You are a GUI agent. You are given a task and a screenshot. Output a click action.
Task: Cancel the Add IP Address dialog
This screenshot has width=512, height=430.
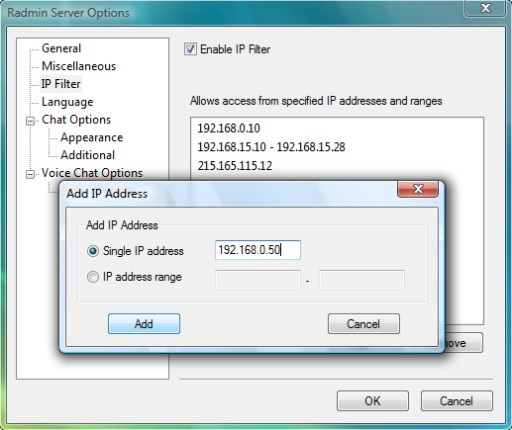364,323
